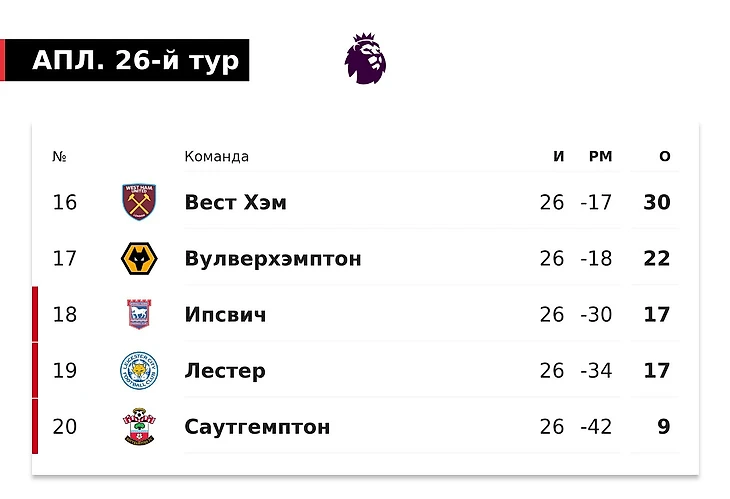The width and height of the screenshot is (730, 499).
Task: Select the Ипсвич team name
Action: pos(225,315)
